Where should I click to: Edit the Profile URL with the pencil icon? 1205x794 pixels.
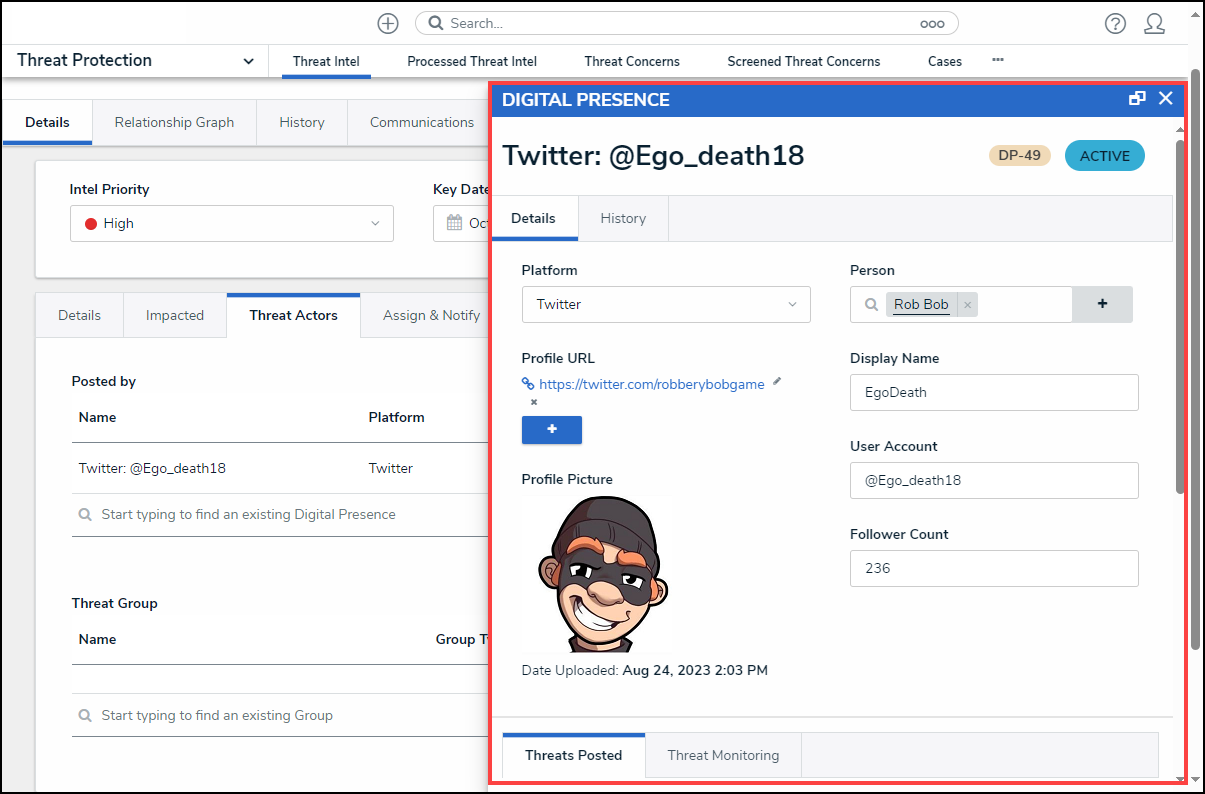coord(777,381)
